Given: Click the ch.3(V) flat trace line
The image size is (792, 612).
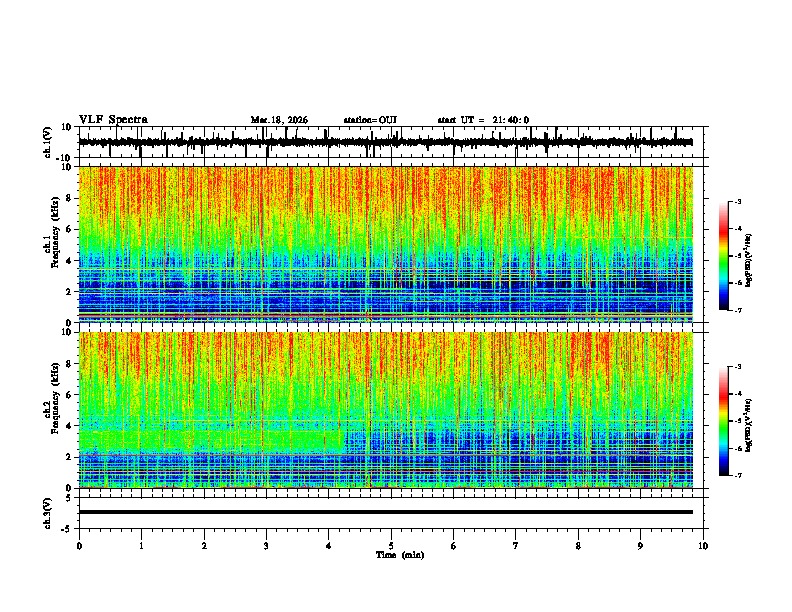Looking at the screenshot, I should 386,512.
